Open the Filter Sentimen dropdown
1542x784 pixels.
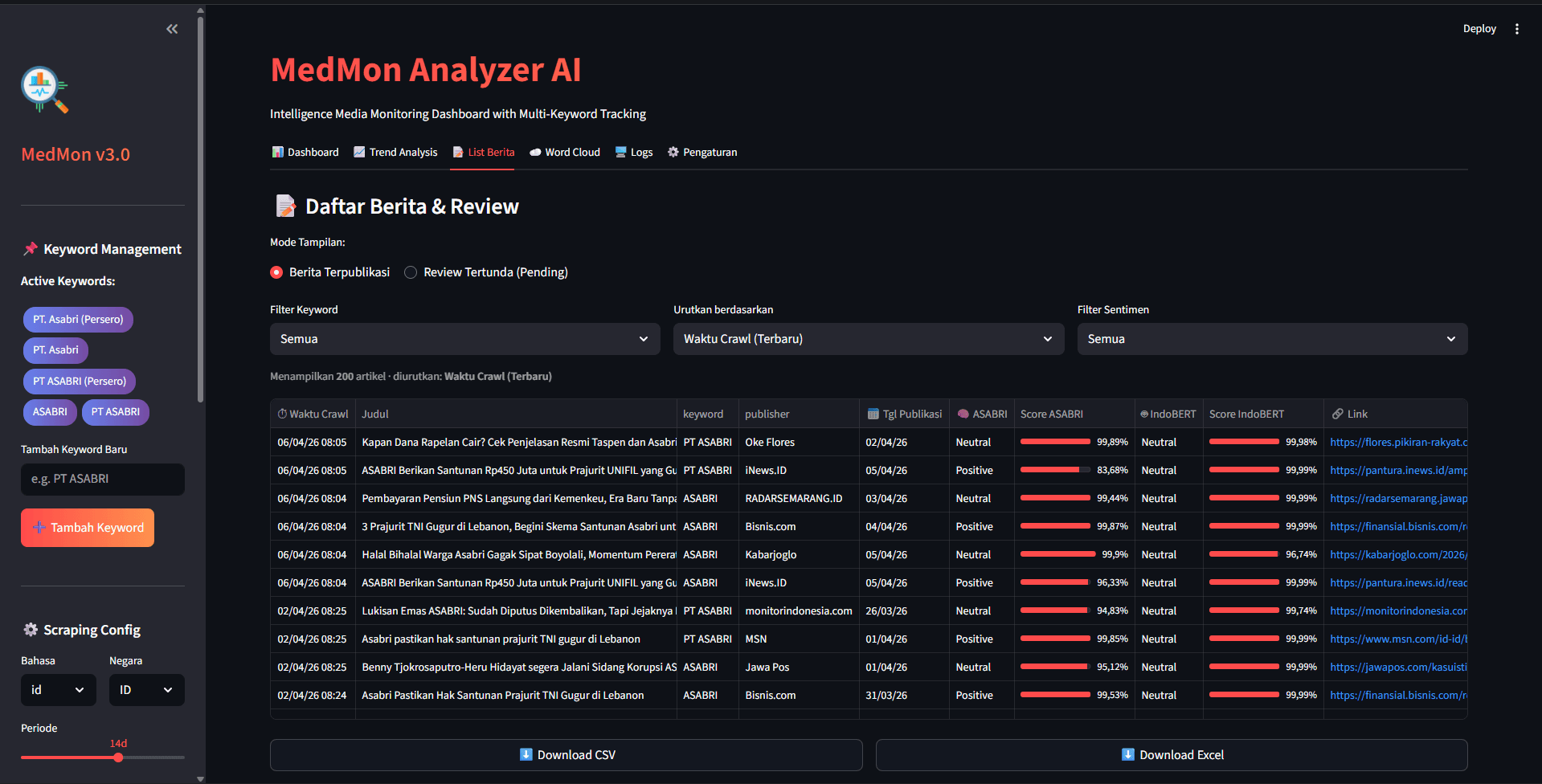[x=1272, y=339]
